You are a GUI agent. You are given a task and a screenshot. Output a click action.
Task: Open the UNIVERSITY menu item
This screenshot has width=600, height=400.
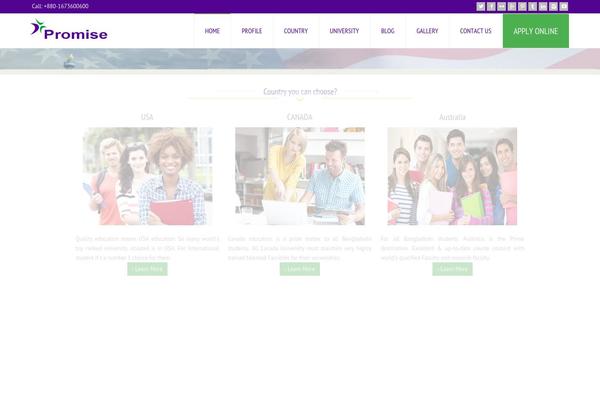(344, 31)
